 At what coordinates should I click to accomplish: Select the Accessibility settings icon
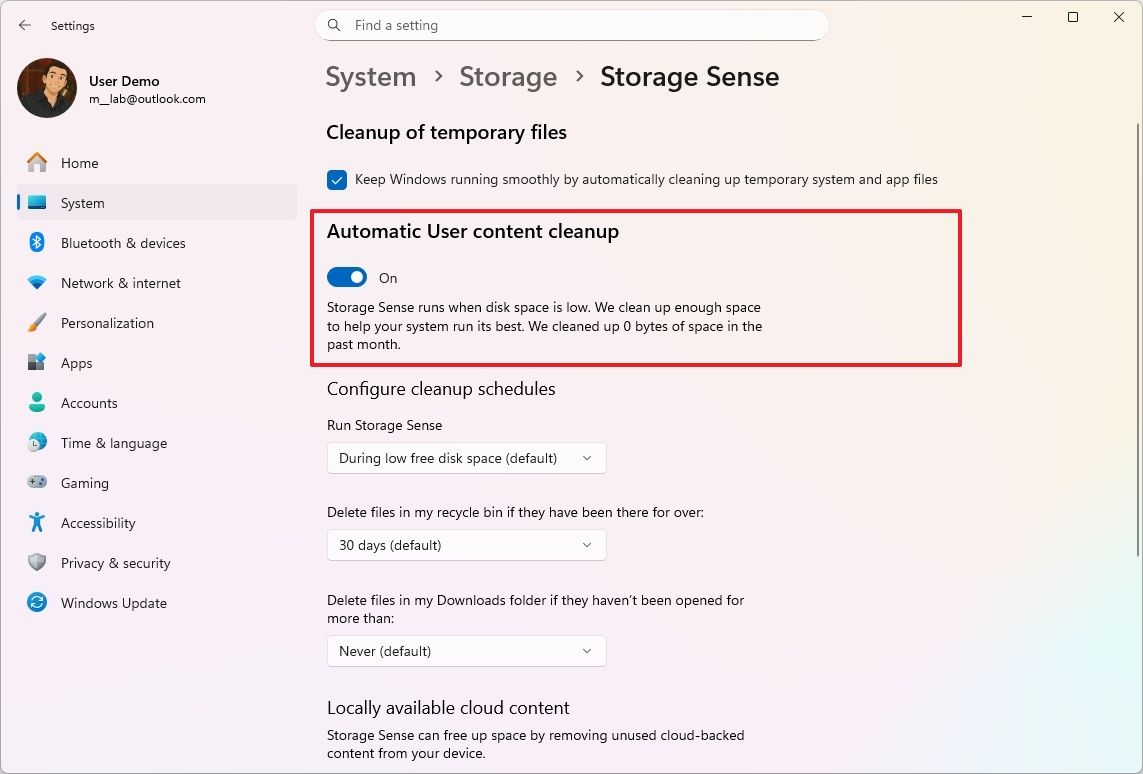point(36,522)
